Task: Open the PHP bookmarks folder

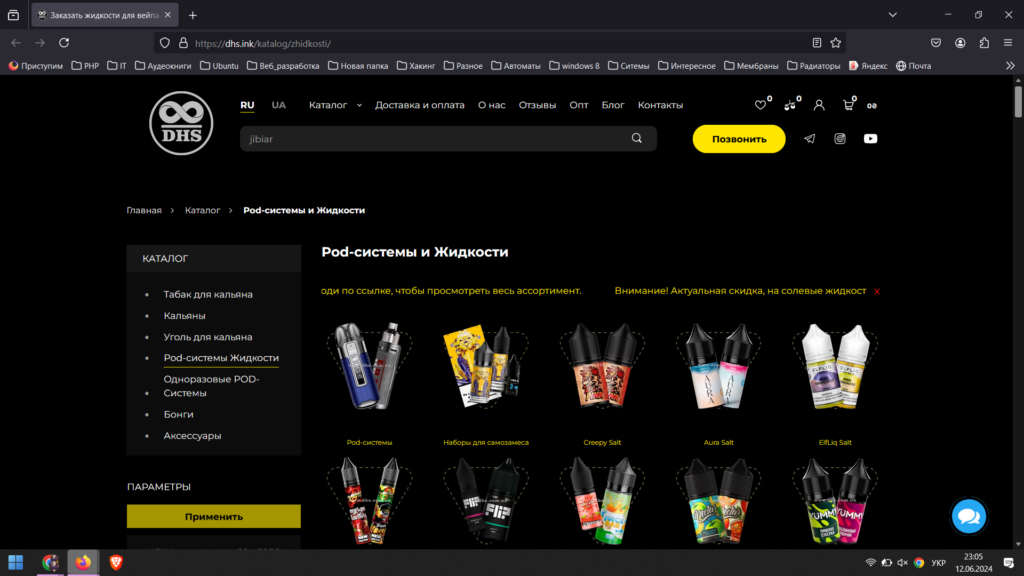Action: pos(85,66)
